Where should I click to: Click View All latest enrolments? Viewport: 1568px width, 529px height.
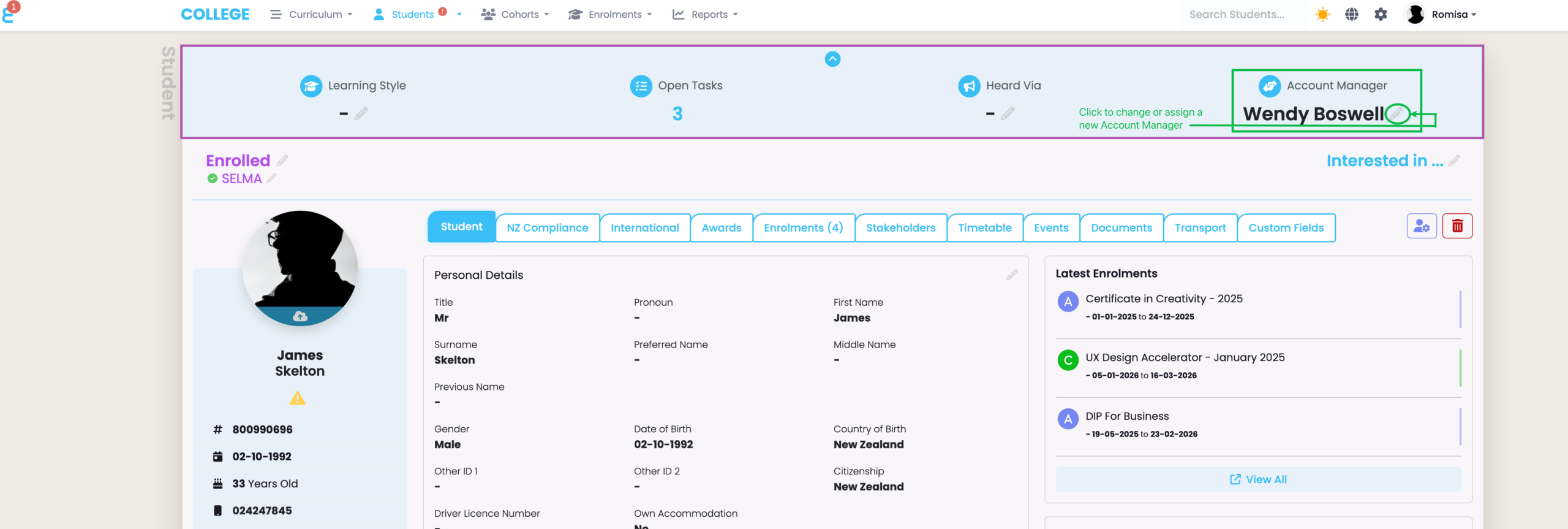tap(1258, 479)
